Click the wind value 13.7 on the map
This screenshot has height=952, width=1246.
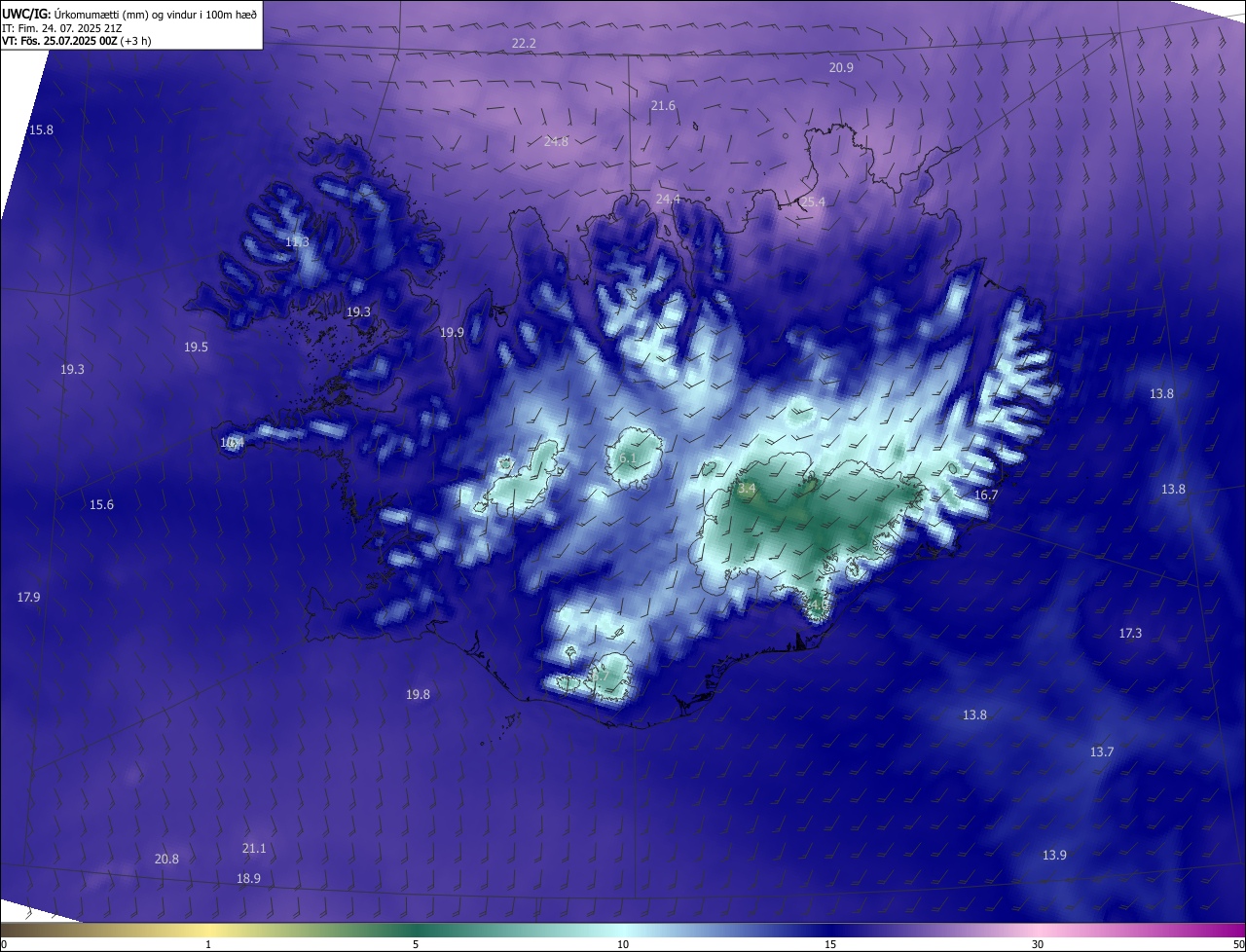[x=1102, y=752]
